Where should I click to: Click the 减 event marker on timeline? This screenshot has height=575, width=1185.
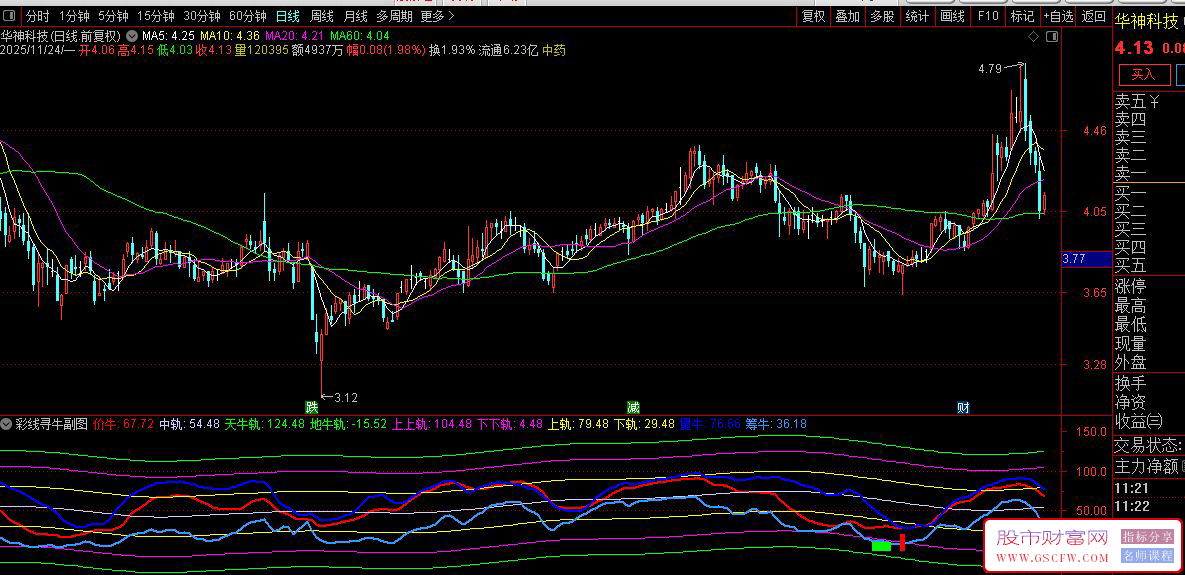pos(633,407)
